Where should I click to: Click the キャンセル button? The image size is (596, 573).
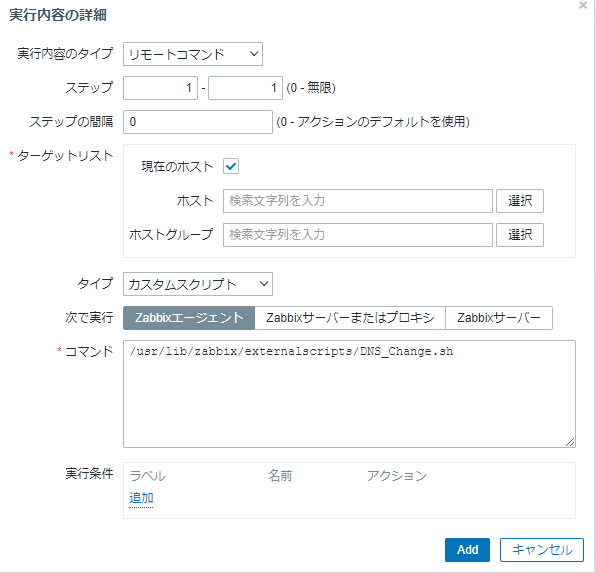tap(542, 549)
